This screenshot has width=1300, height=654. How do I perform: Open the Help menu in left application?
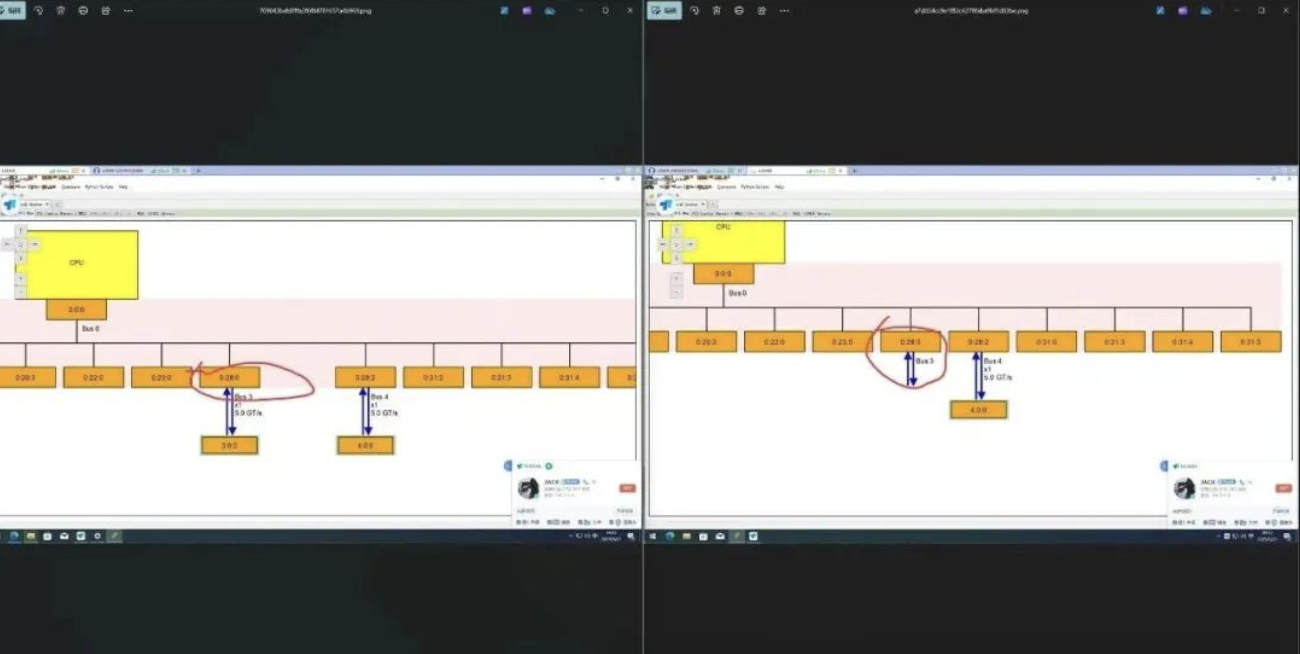pos(123,186)
